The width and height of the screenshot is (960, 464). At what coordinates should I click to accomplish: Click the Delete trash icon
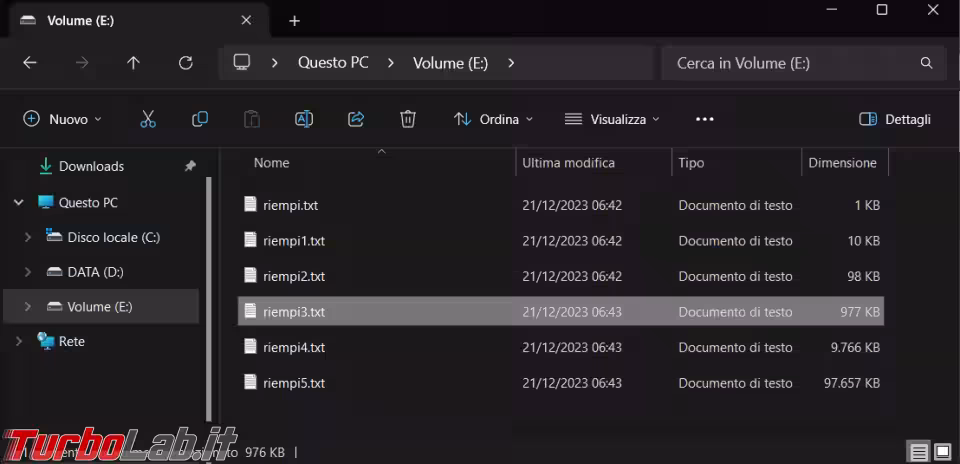coord(408,119)
